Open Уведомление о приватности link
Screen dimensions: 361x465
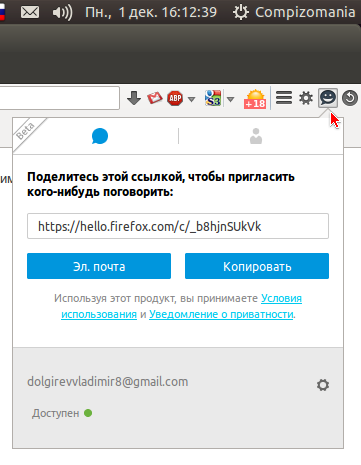click(221, 314)
